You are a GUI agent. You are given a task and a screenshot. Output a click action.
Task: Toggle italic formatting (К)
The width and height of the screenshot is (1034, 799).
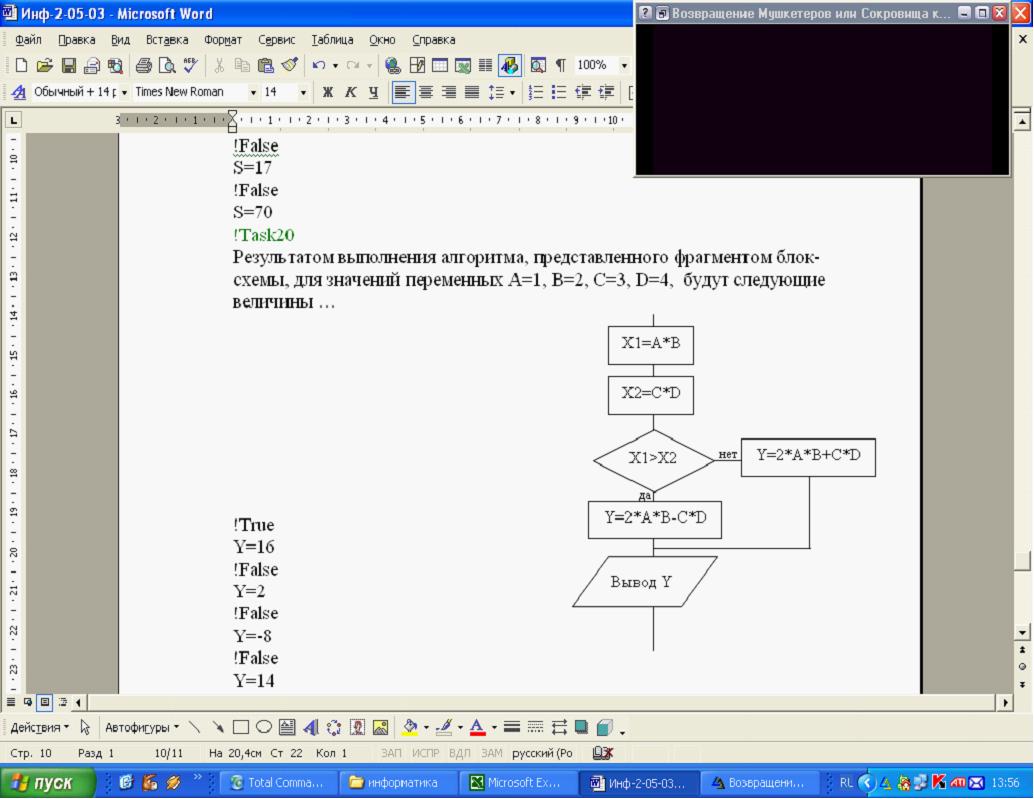[350, 92]
